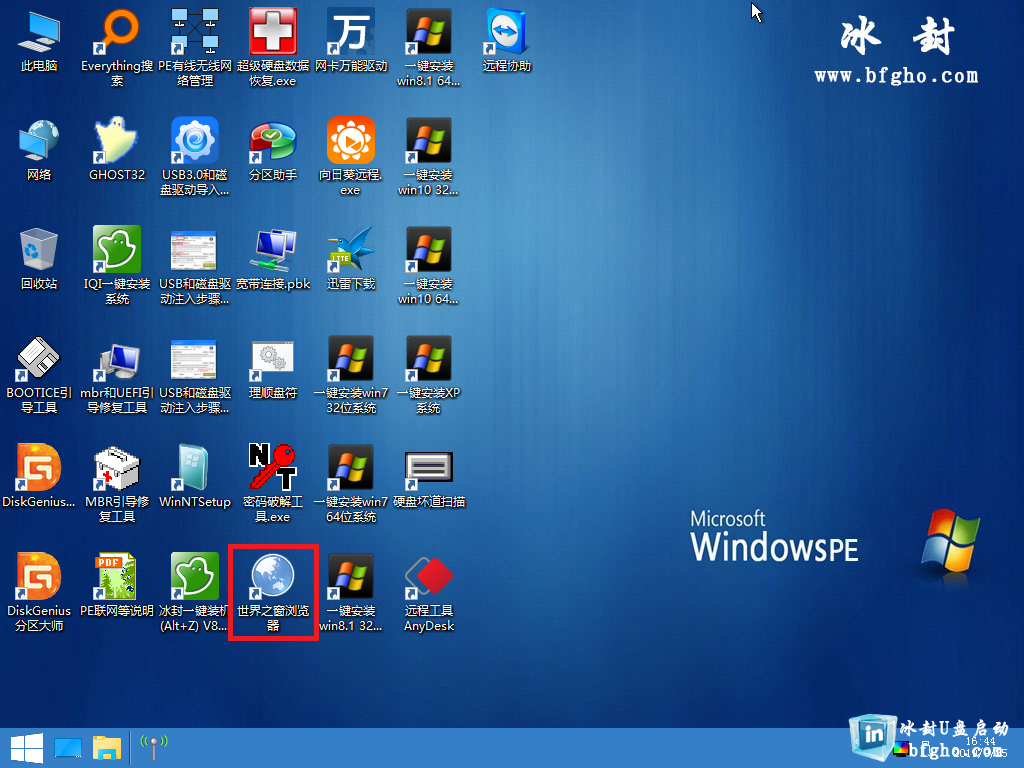Click the blue desktop taskbar button
The width and height of the screenshot is (1024, 768).
(68, 748)
